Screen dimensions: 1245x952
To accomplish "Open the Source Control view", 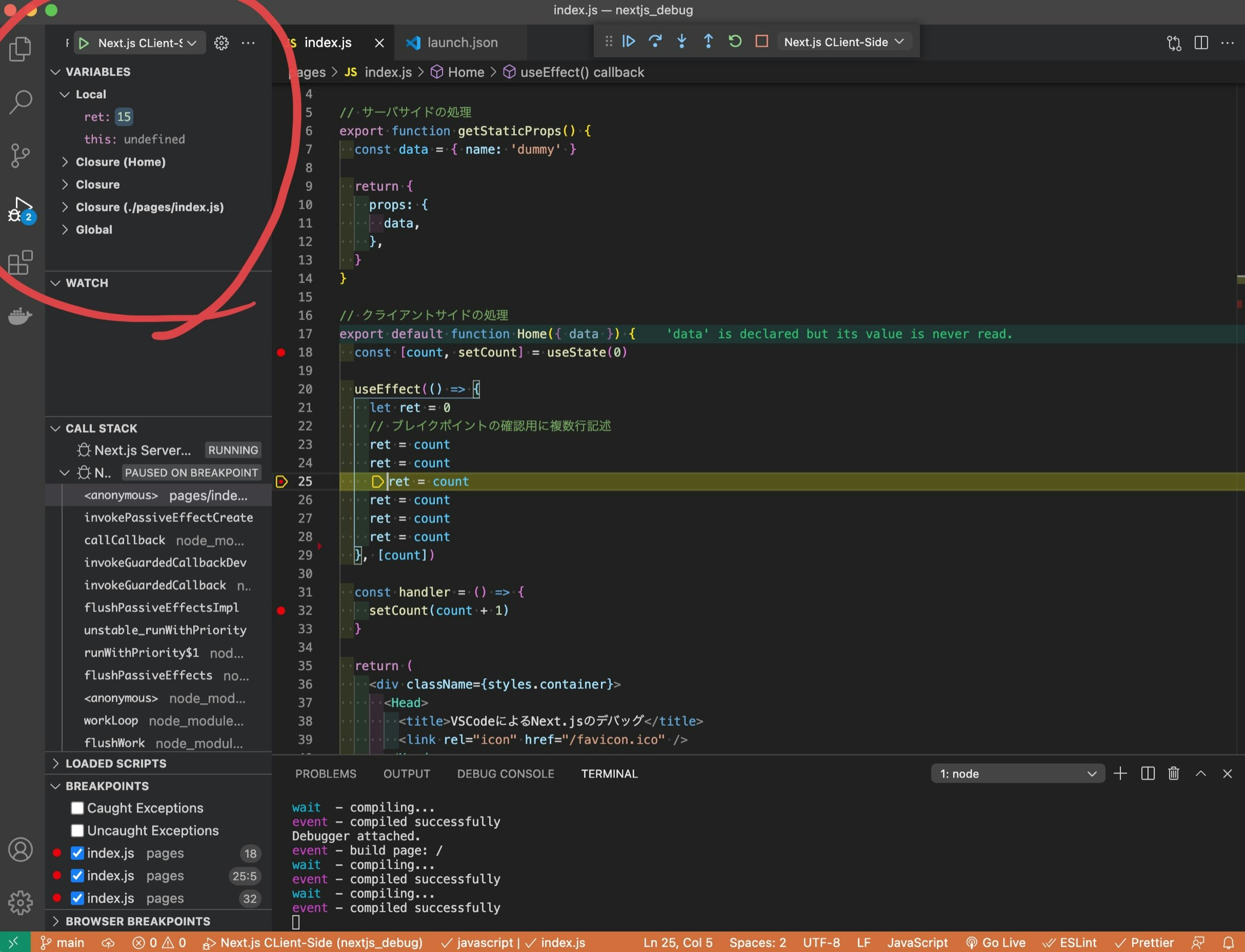I will (20, 155).
